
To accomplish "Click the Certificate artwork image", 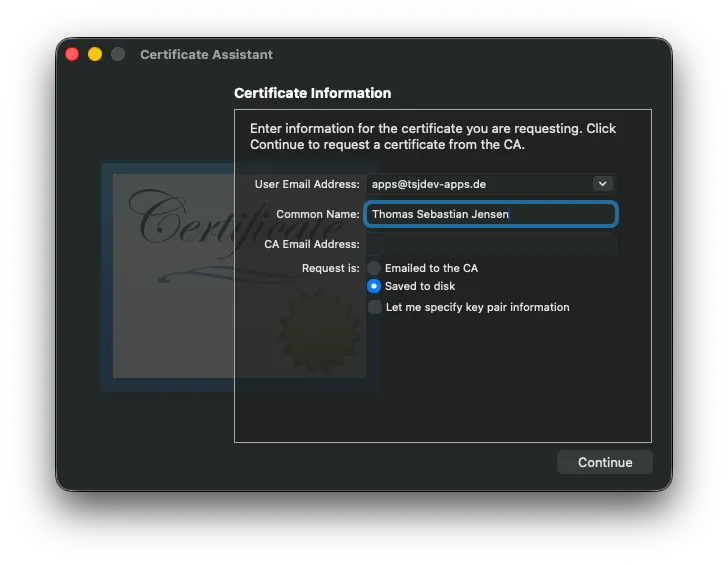I will pos(240,277).
